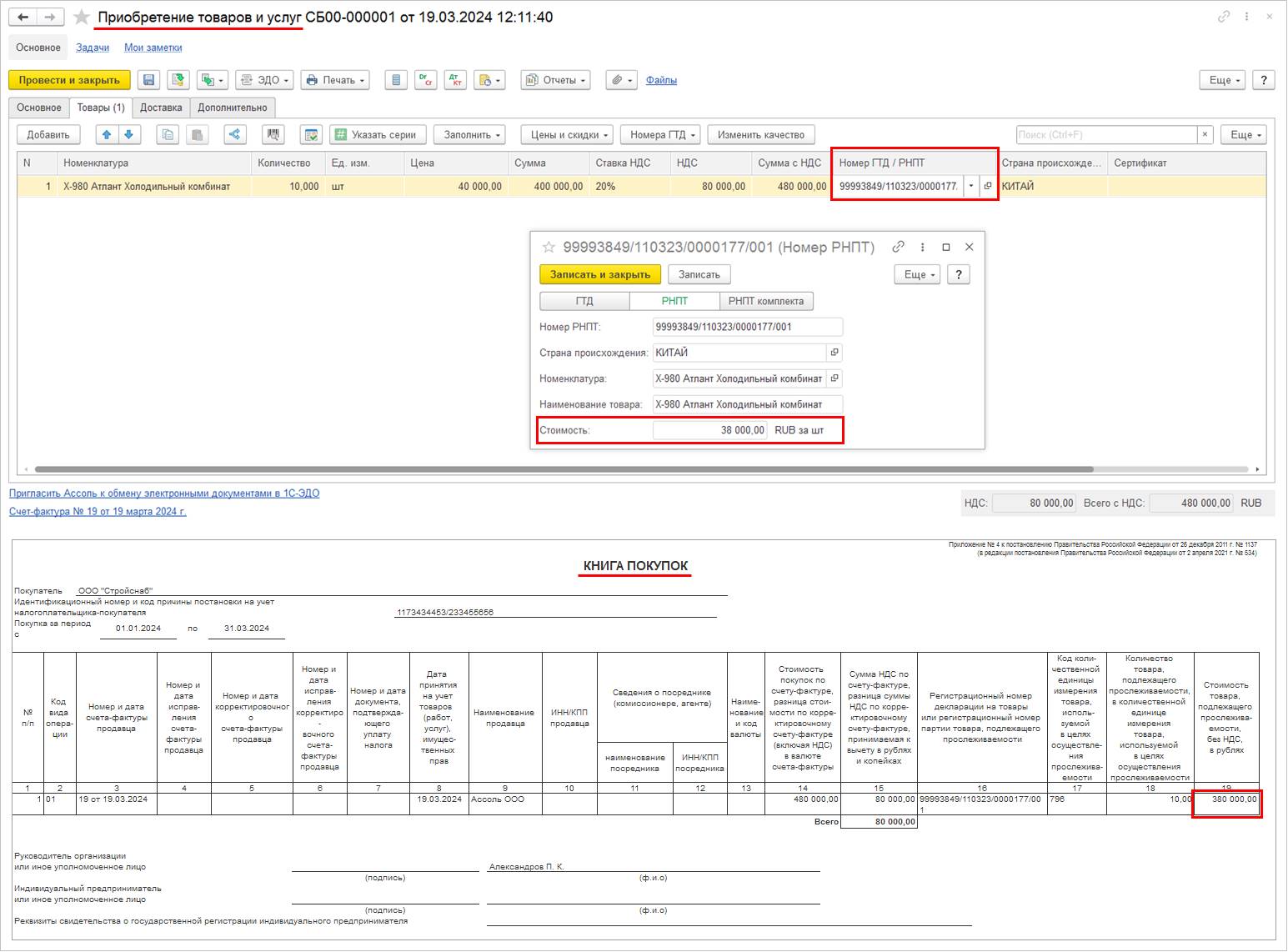Click Изменить качество button
Viewport: 1288px width, 952px height.
[x=761, y=135]
